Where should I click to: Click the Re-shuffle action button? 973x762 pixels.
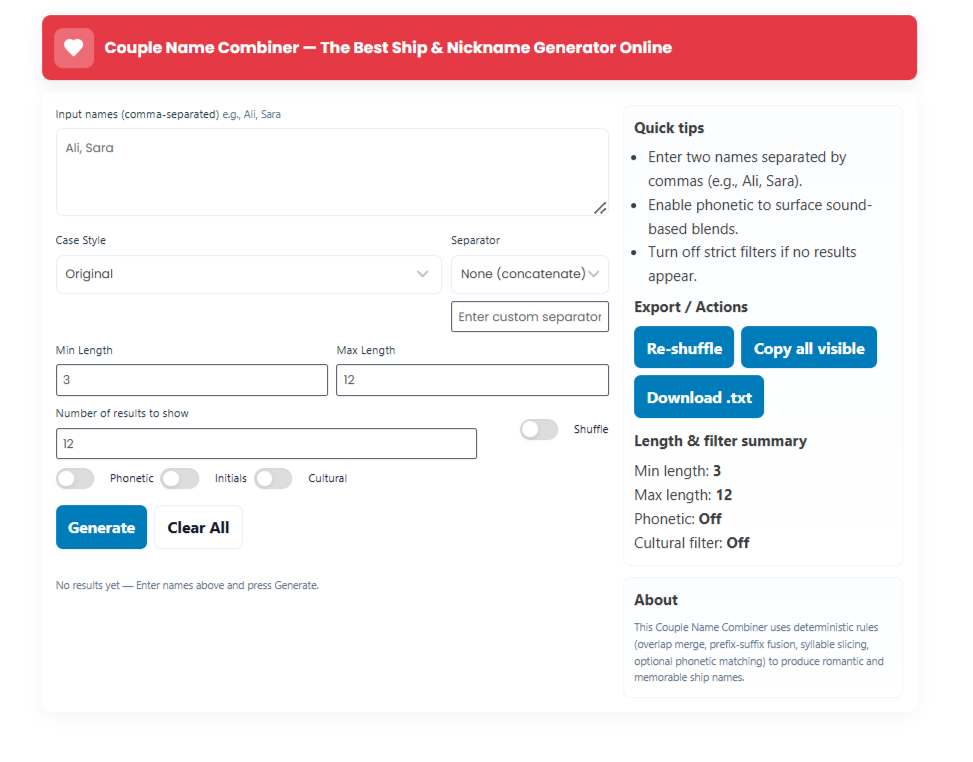click(x=683, y=347)
